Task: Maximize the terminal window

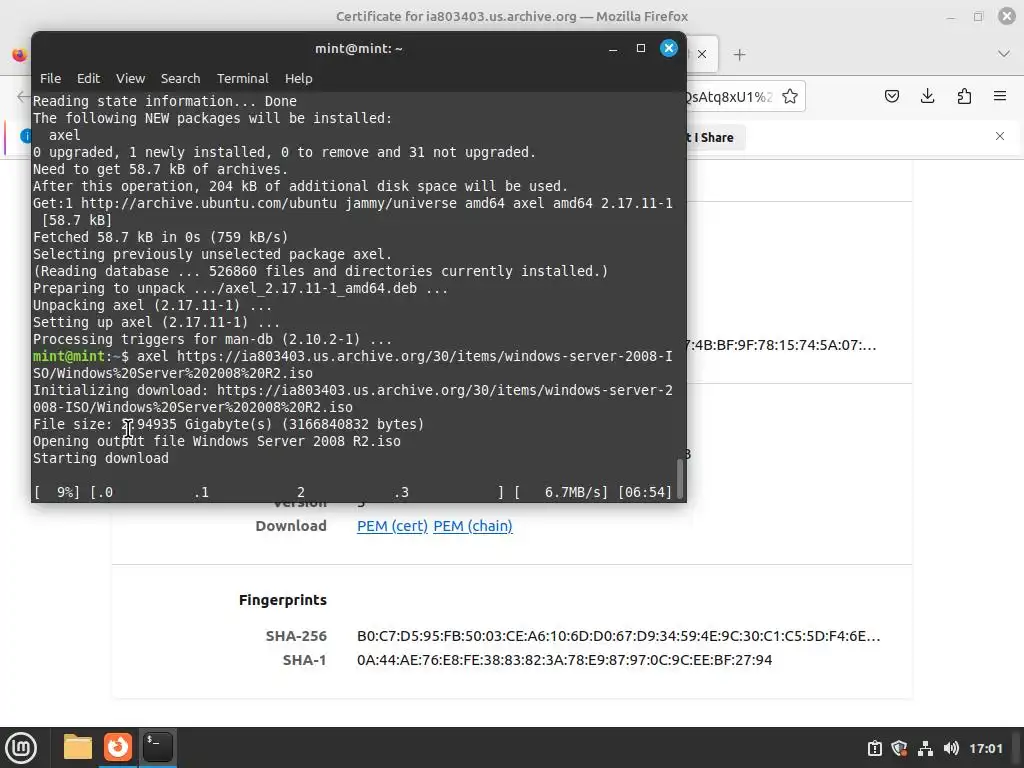Action: [x=641, y=48]
